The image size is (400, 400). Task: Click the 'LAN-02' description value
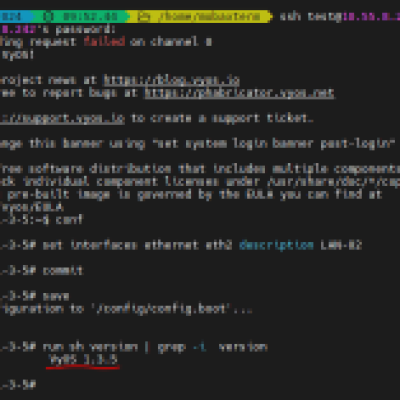click(x=341, y=245)
